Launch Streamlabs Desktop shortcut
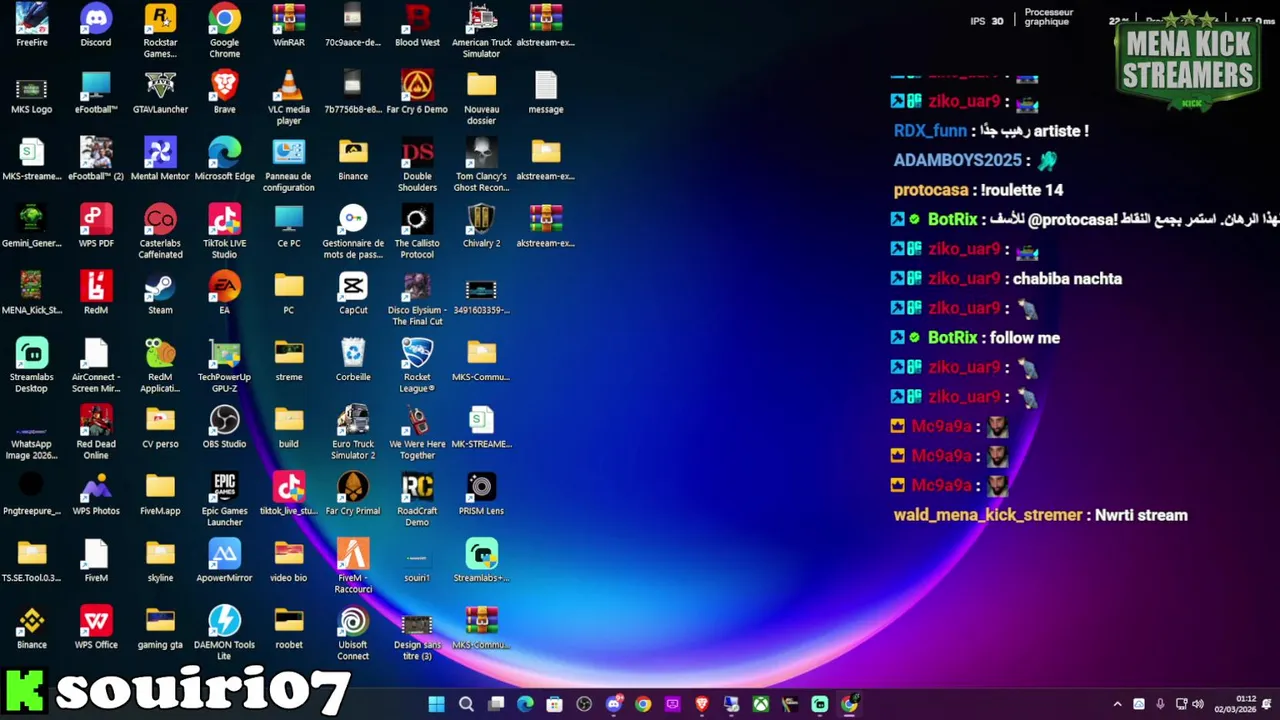1280x720 pixels. coord(32,365)
